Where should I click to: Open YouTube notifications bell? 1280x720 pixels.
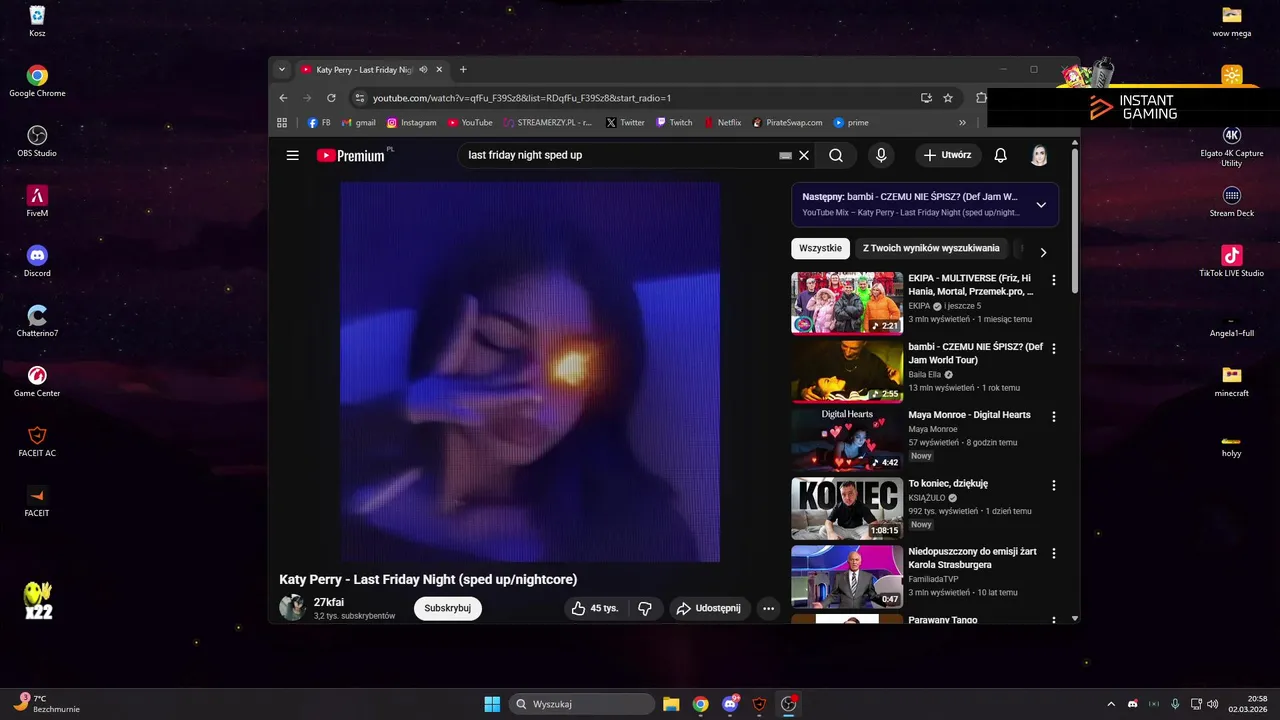(1000, 155)
